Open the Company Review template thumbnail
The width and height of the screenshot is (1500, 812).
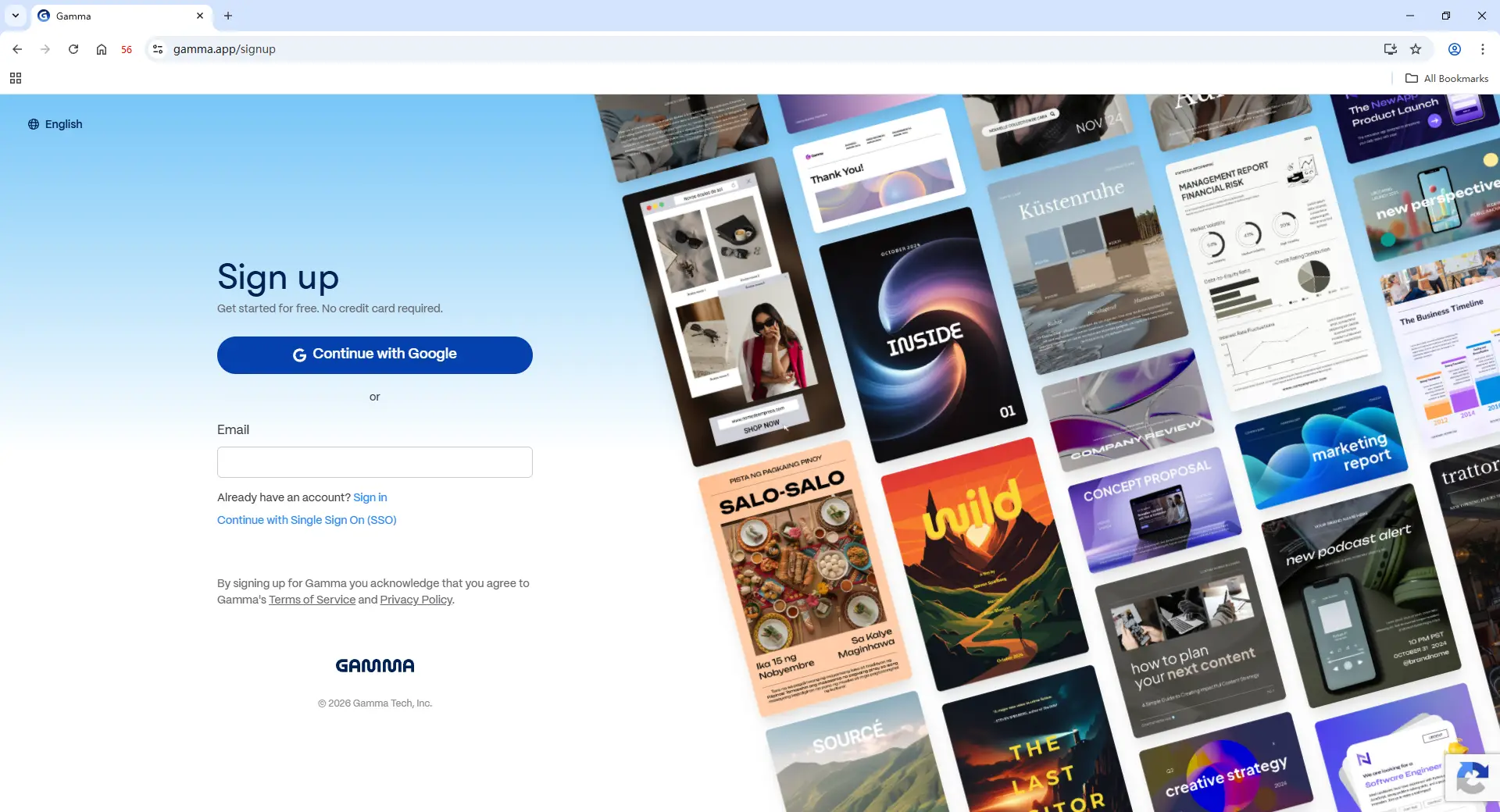pyautogui.click(x=1127, y=411)
